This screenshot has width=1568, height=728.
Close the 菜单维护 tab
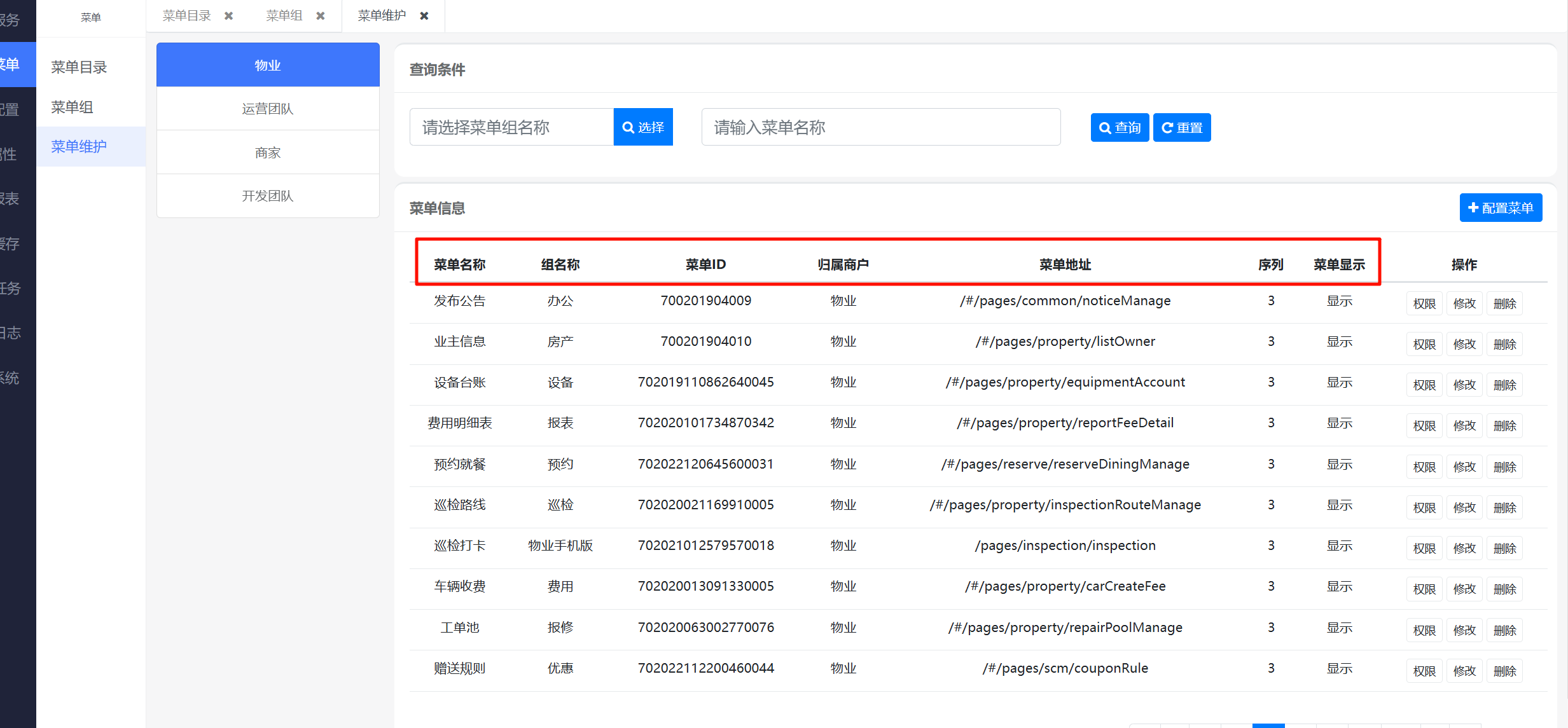pyautogui.click(x=424, y=16)
